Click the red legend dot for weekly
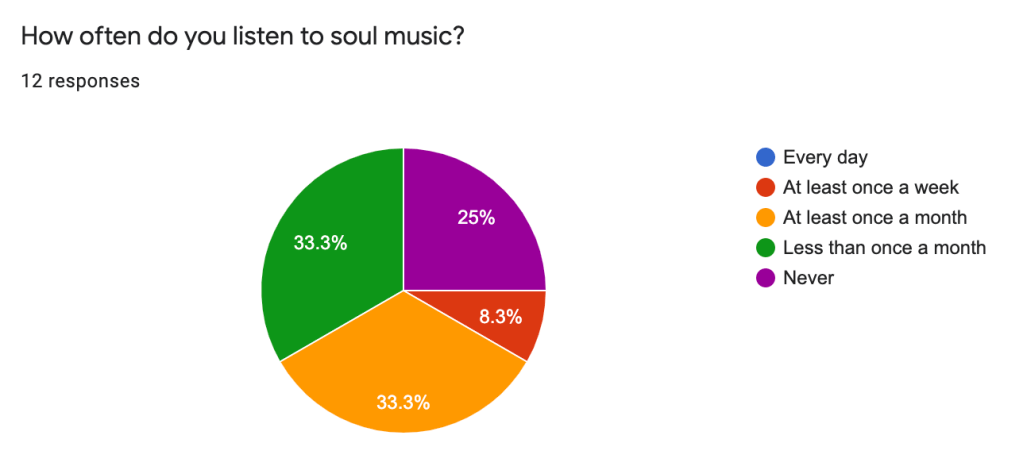This screenshot has width=1023, height=470. coord(766,187)
